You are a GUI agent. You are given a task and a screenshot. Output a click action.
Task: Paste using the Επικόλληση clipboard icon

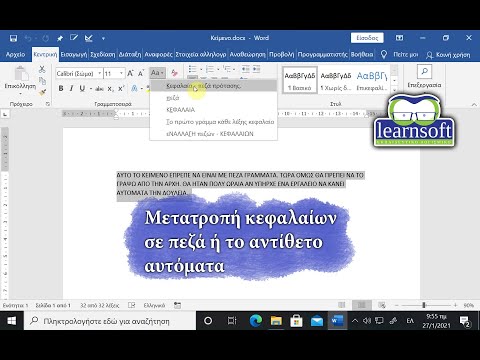coord(21,73)
